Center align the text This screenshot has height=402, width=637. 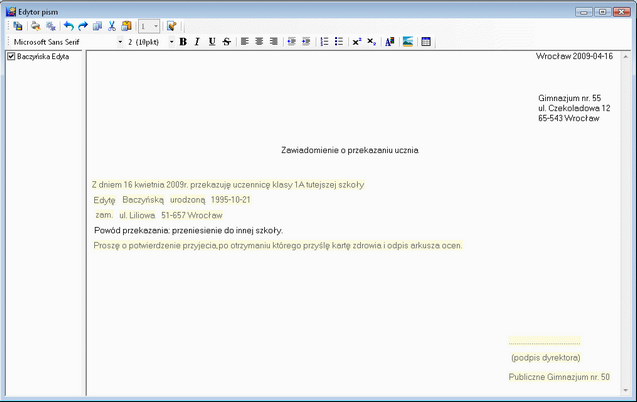coord(259,41)
